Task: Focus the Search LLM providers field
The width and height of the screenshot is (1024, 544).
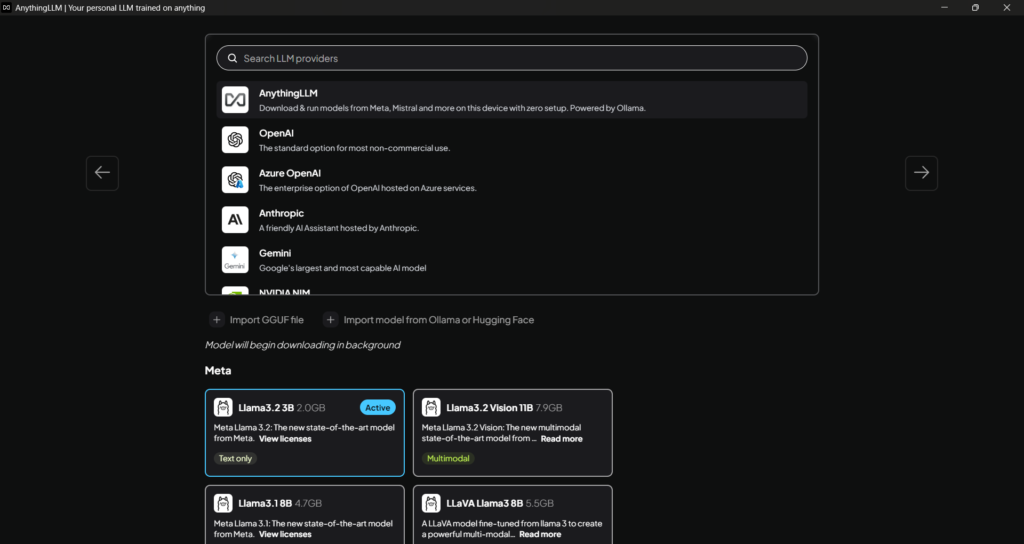Action: click(x=512, y=58)
